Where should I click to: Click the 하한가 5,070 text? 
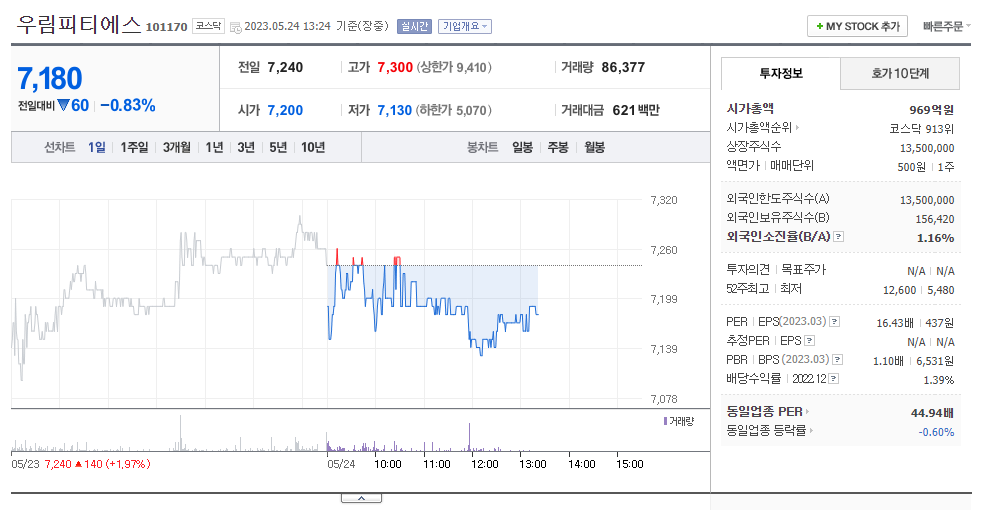454,110
